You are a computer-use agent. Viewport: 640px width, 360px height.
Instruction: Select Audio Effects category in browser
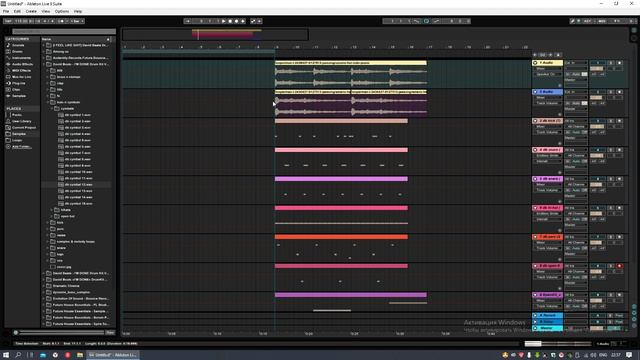22,64
